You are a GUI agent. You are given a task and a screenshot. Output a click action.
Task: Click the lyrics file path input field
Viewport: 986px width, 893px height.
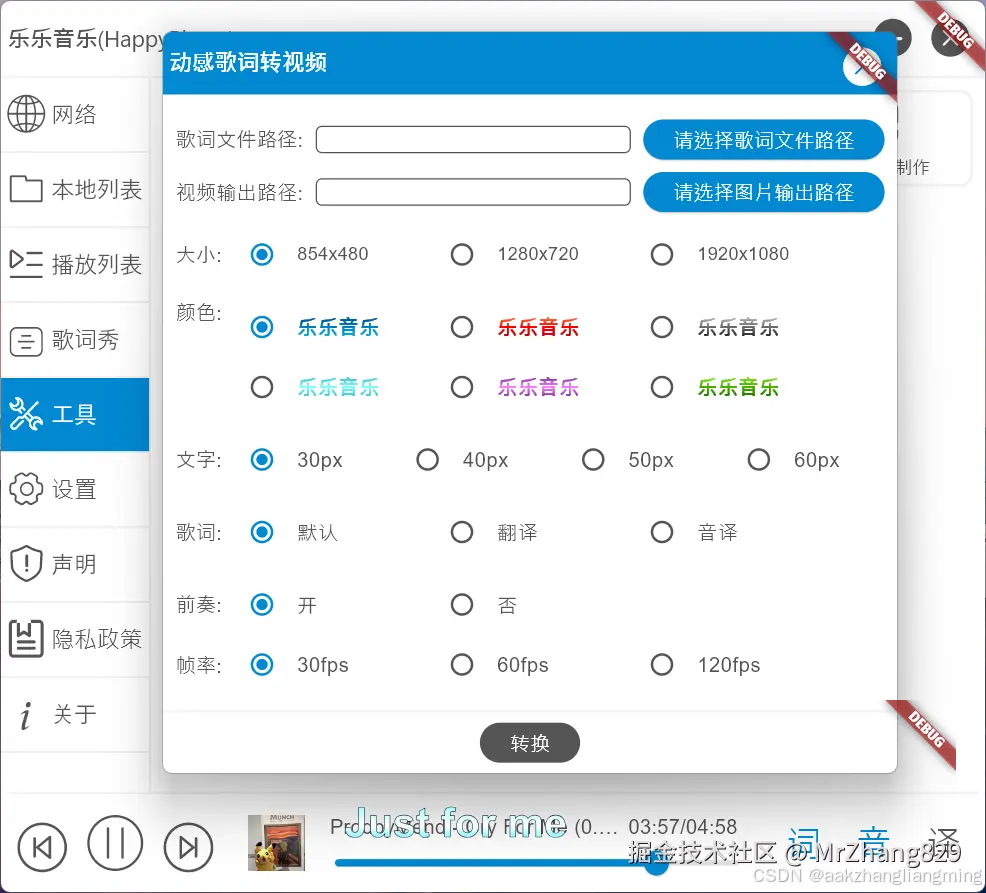472,139
